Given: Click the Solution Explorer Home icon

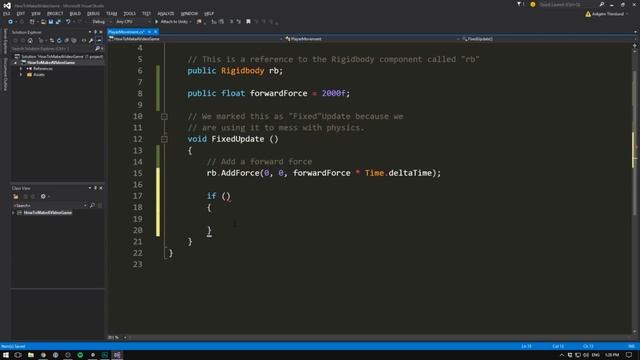Looking at the screenshot, I should click(x=30, y=40).
